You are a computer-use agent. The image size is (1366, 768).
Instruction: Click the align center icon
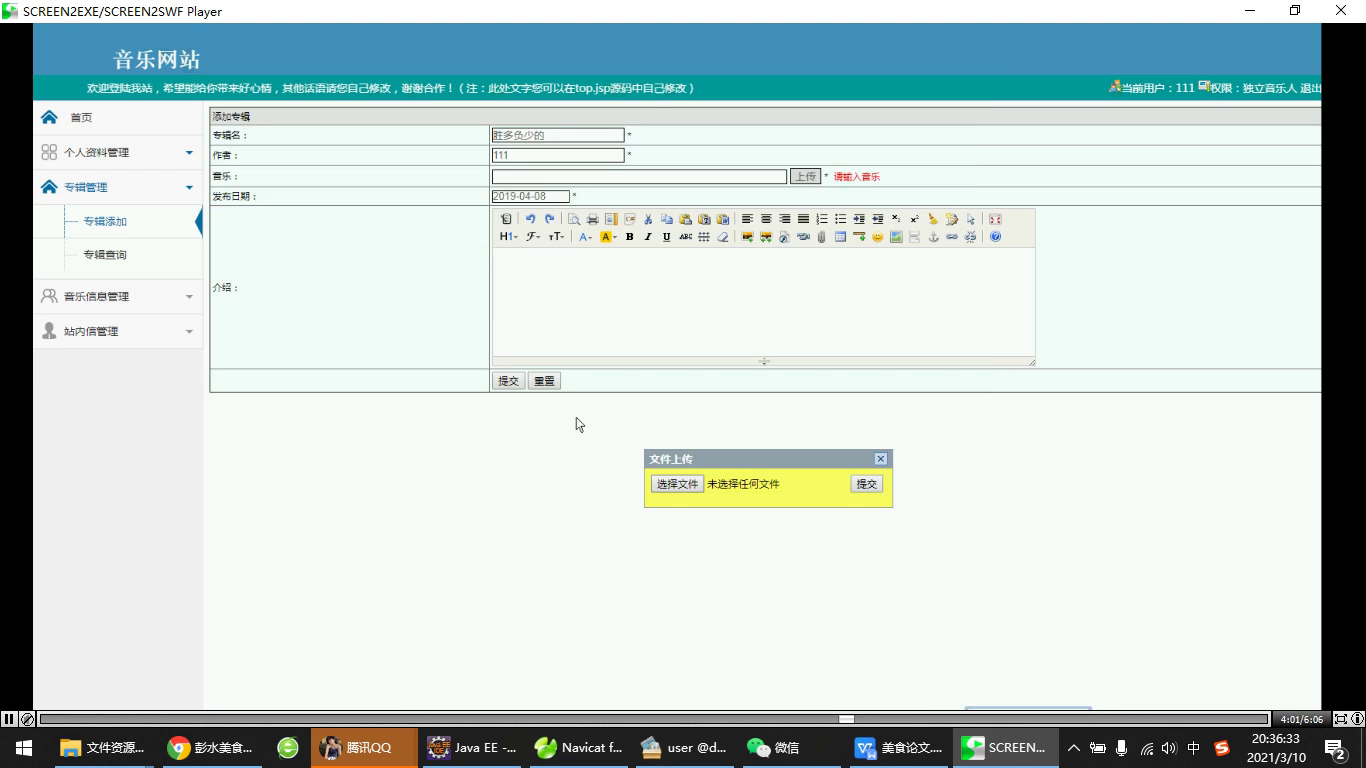766,219
